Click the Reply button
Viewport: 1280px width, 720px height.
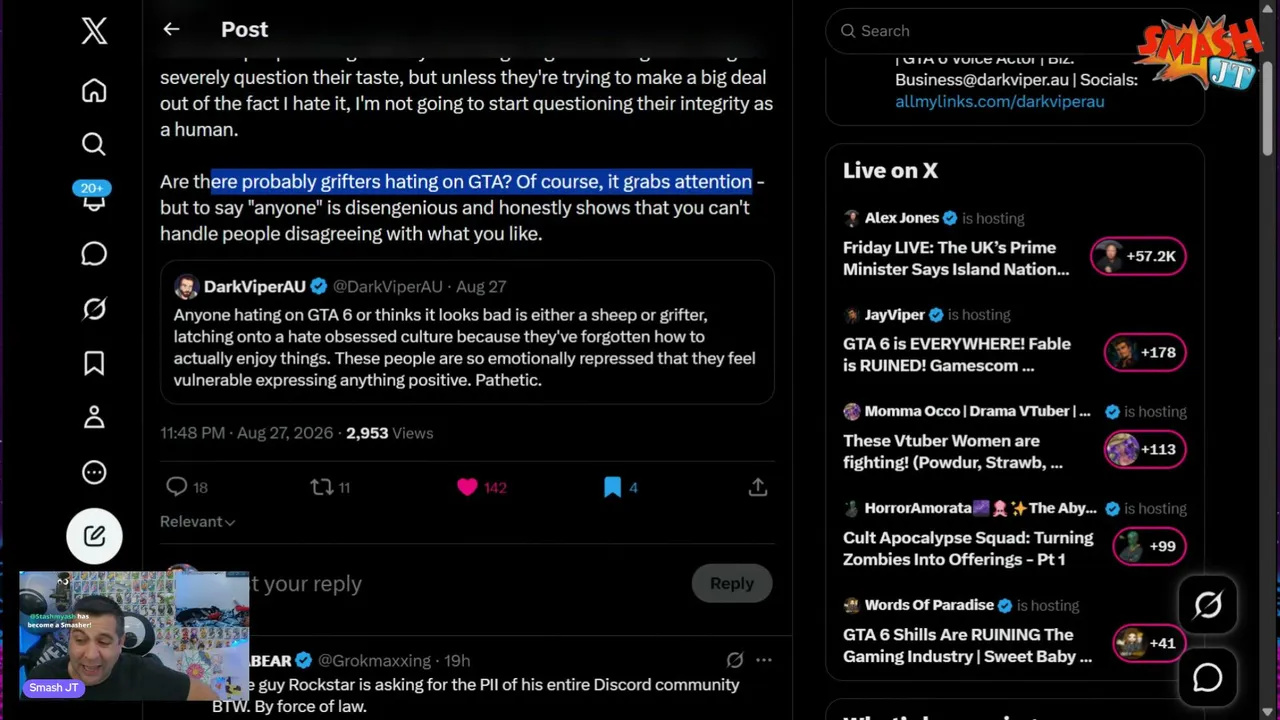point(732,583)
